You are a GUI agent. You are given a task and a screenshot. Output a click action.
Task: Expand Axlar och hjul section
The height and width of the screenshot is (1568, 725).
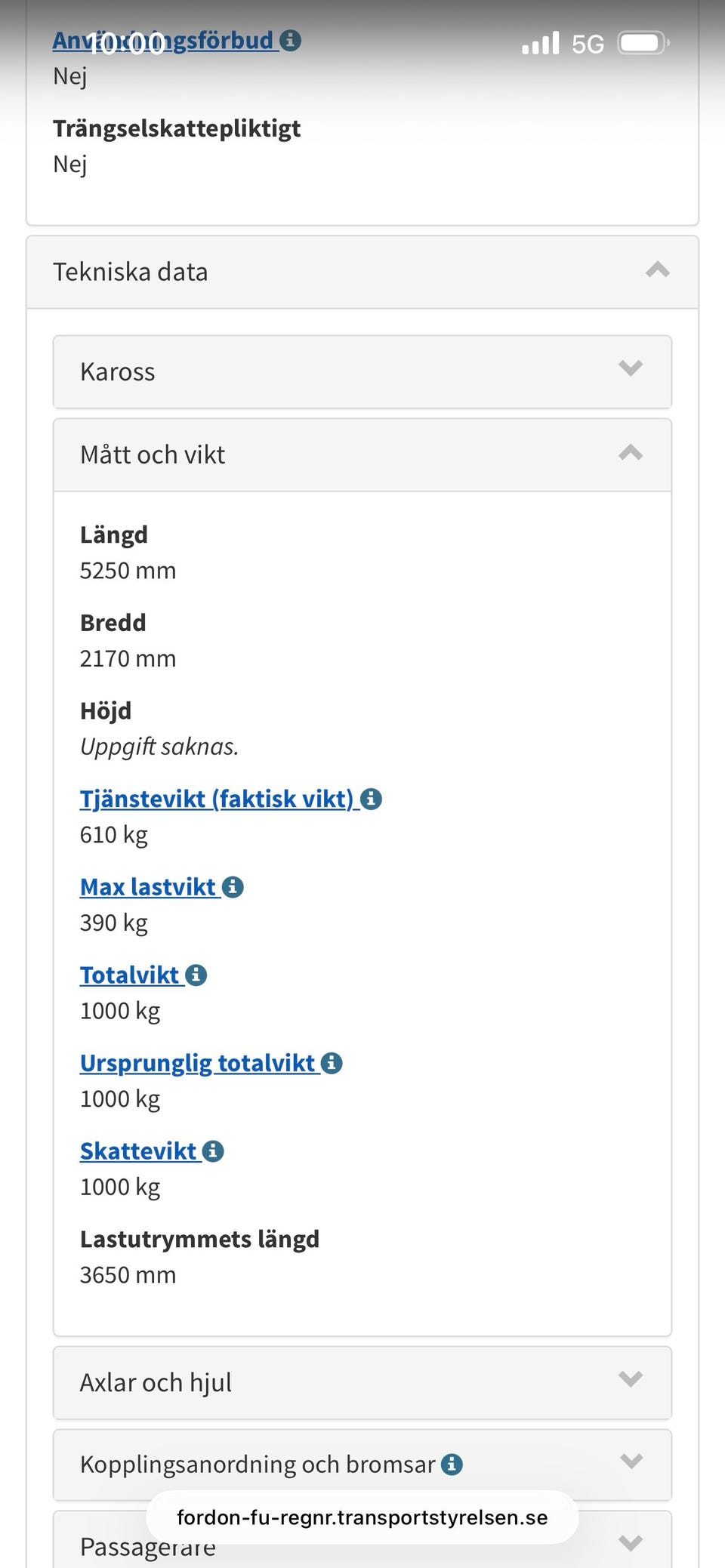[x=630, y=1380]
